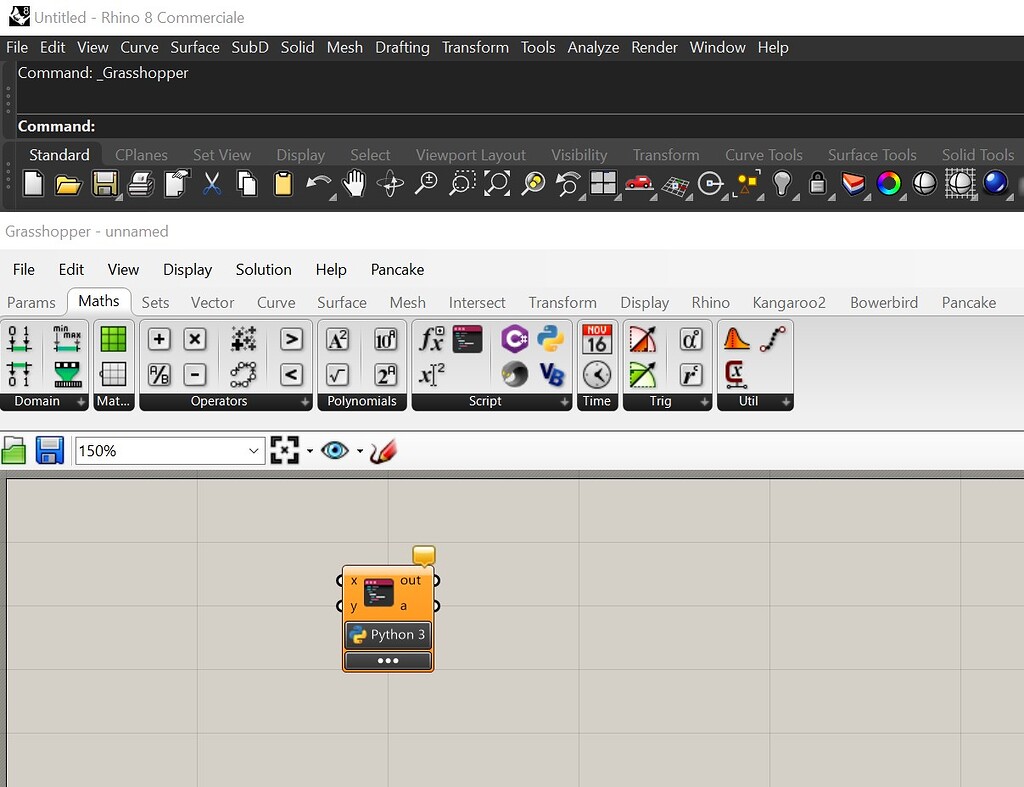The width and height of the screenshot is (1024, 787).
Task: Click the Print icon in Rhino toolbar
Action: pyautogui.click(x=140, y=184)
